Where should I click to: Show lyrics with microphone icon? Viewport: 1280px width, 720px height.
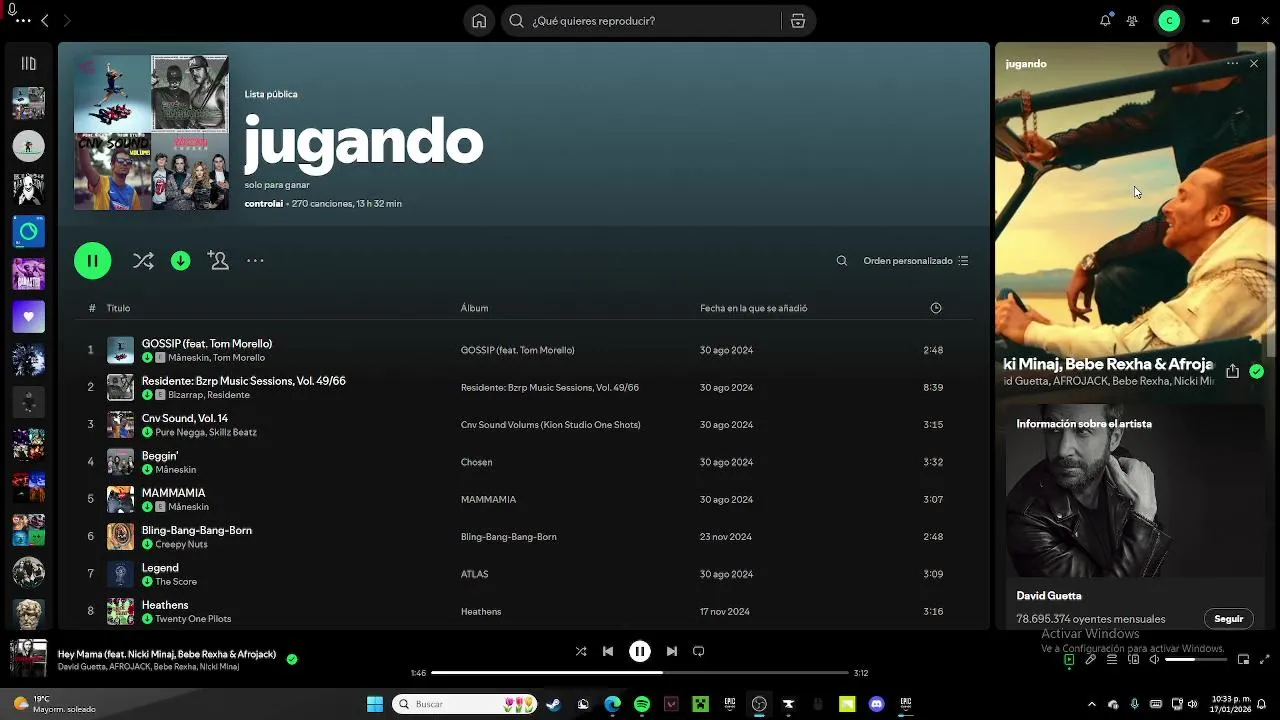click(1091, 660)
